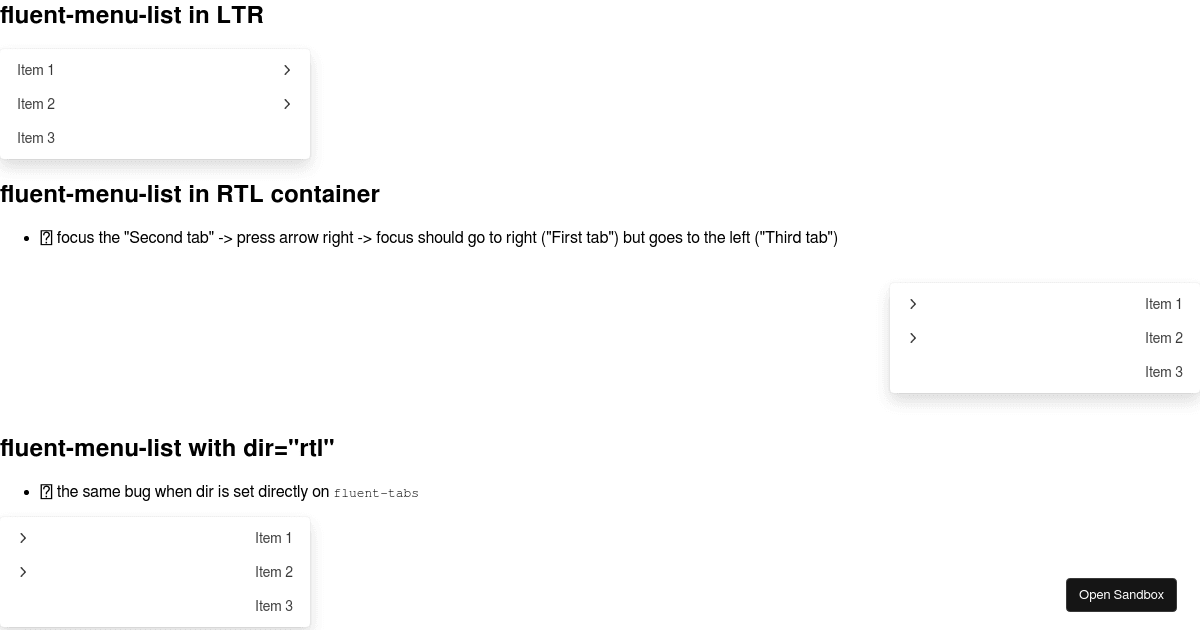Click the chevron beside Item 2 in RTL container menu
This screenshot has height=630, width=1200.
coord(913,338)
